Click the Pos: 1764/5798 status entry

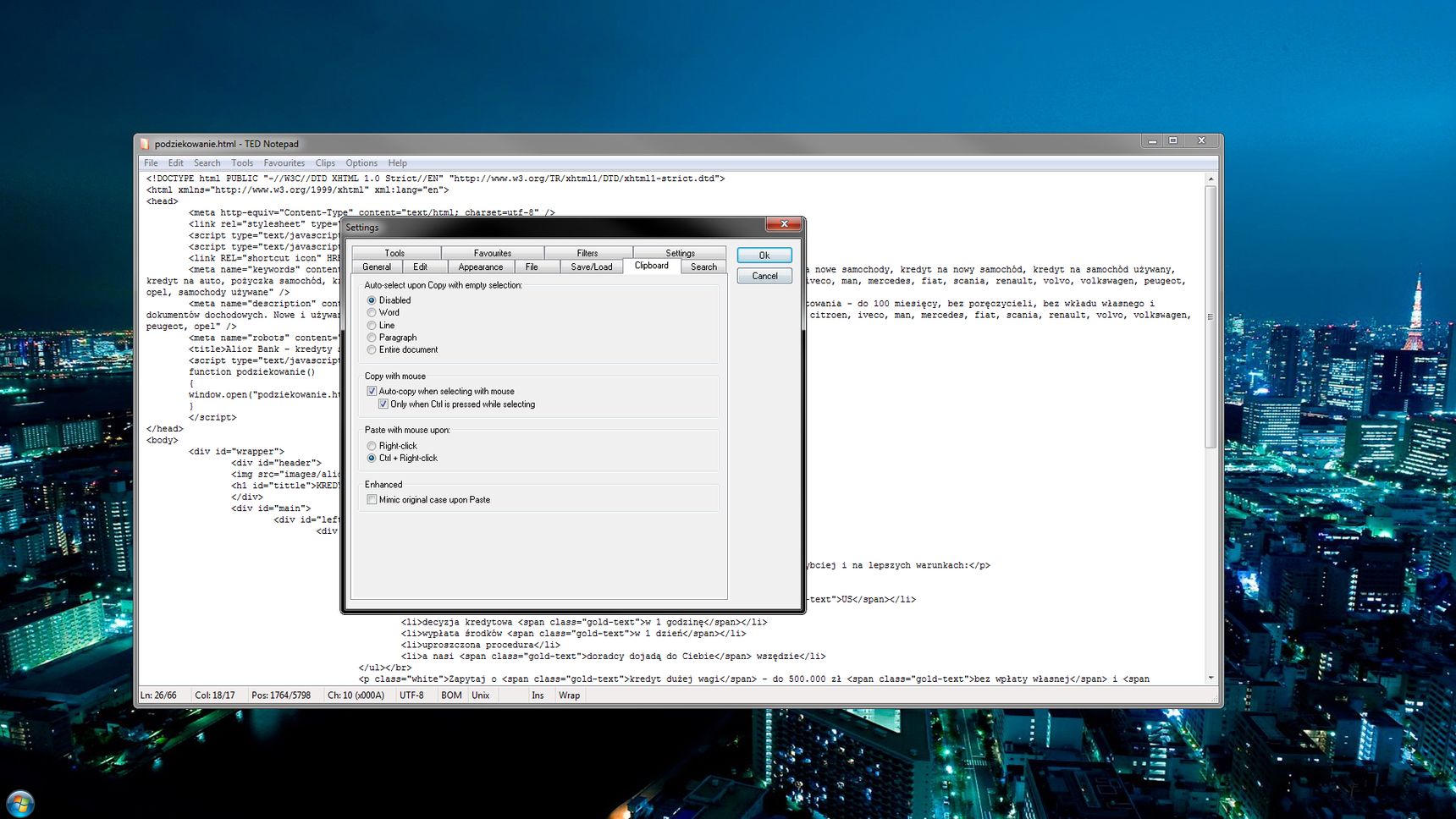coord(281,695)
